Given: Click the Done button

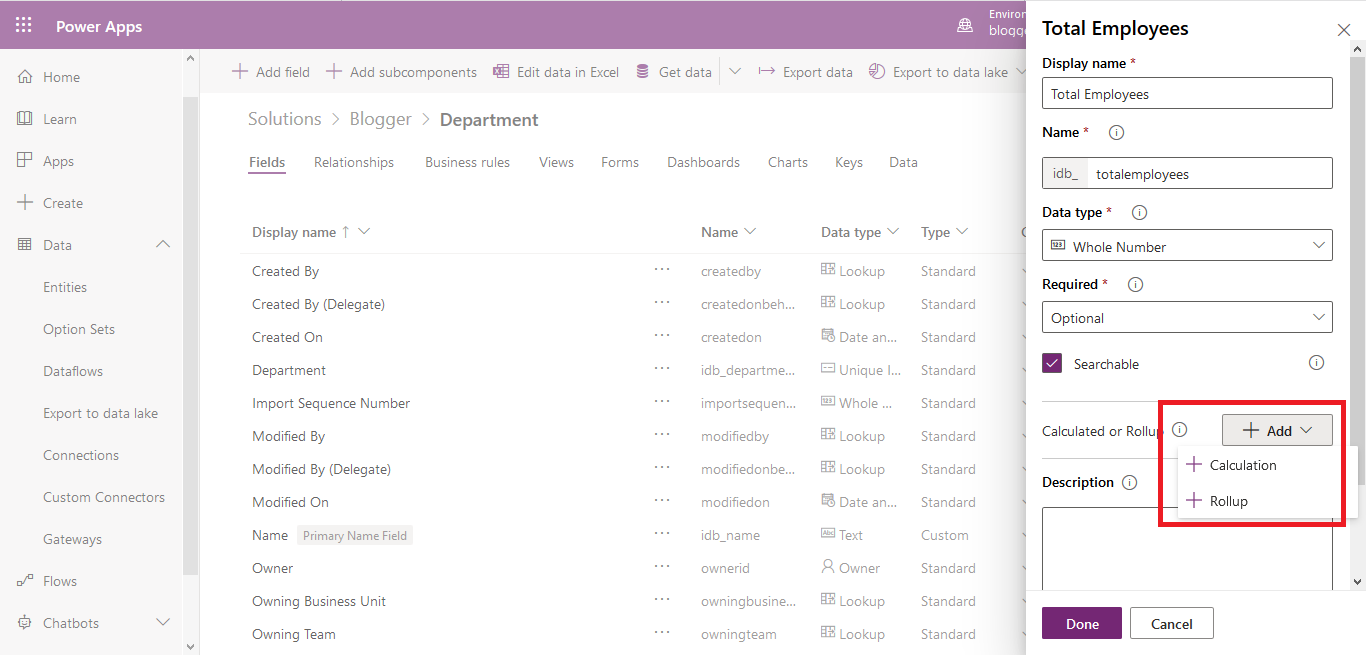Looking at the screenshot, I should click(1081, 622).
